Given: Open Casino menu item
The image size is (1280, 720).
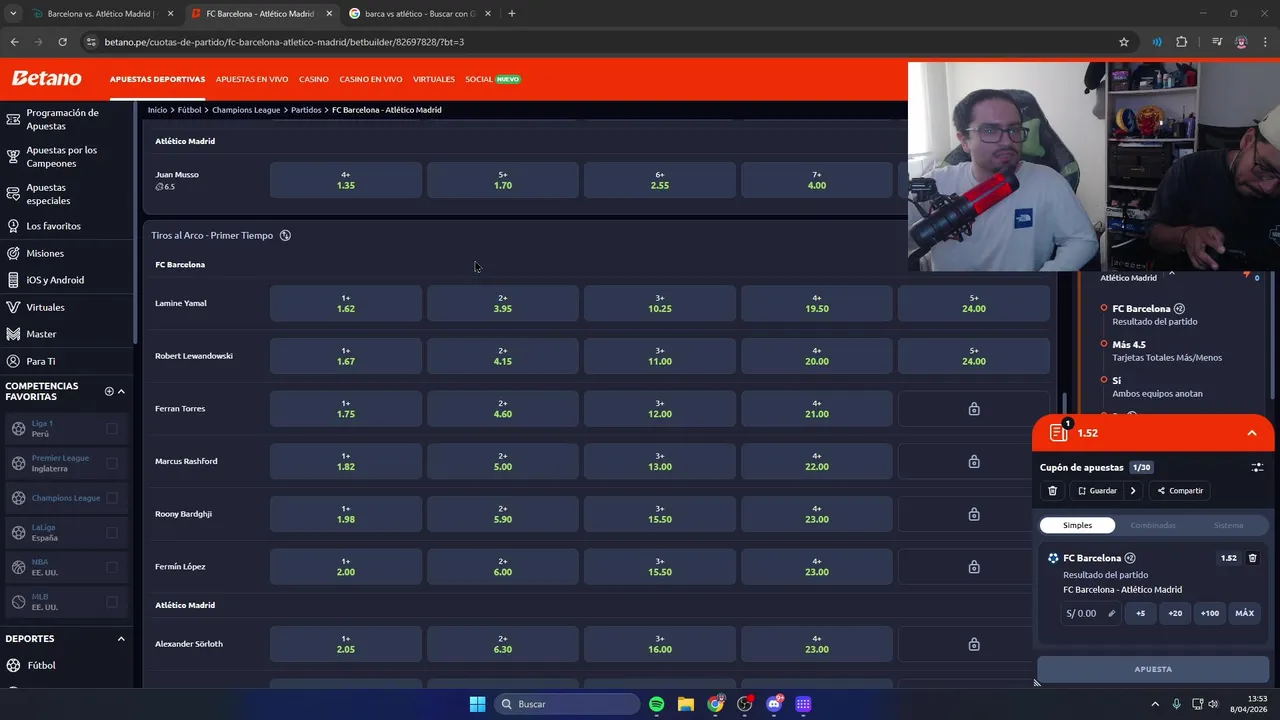Looking at the screenshot, I should tap(314, 79).
